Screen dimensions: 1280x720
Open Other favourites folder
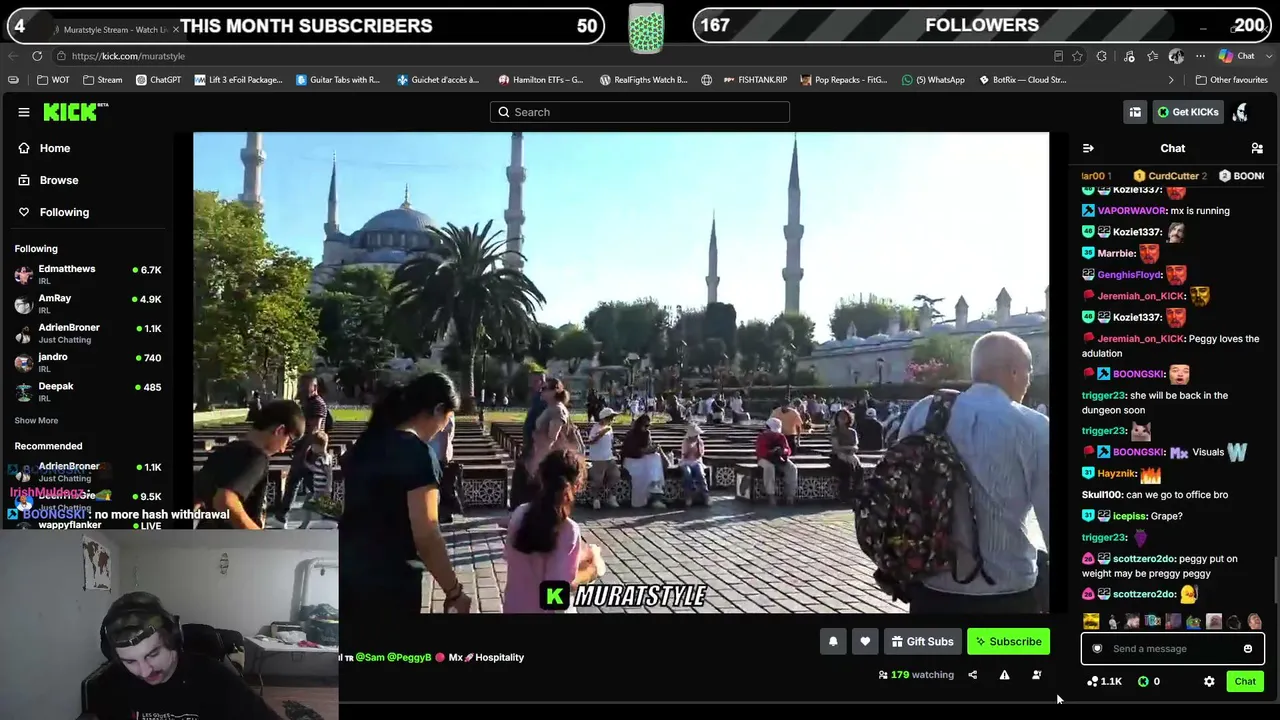pyautogui.click(x=1231, y=80)
